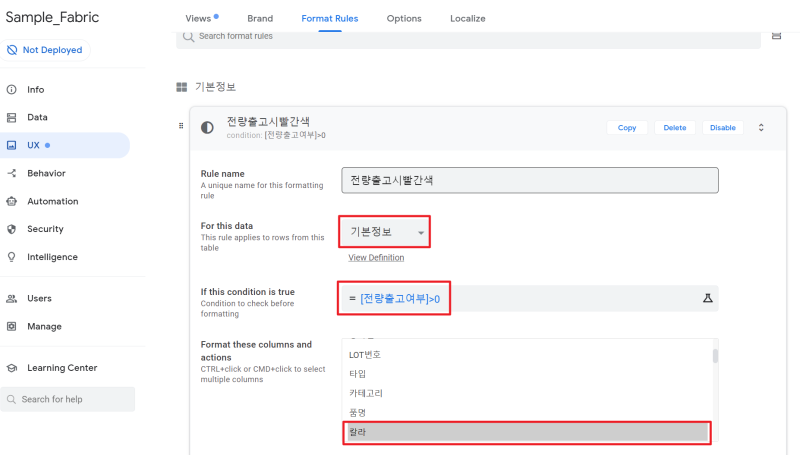Collapse the rule with the up-down arrows
This screenshot has width=800, height=455.
(x=761, y=128)
